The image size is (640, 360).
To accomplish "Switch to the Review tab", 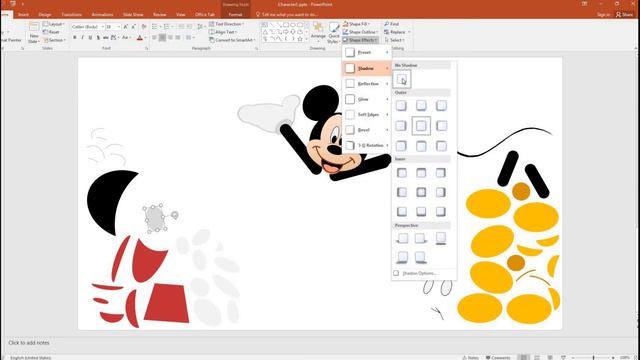I will [160, 14].
